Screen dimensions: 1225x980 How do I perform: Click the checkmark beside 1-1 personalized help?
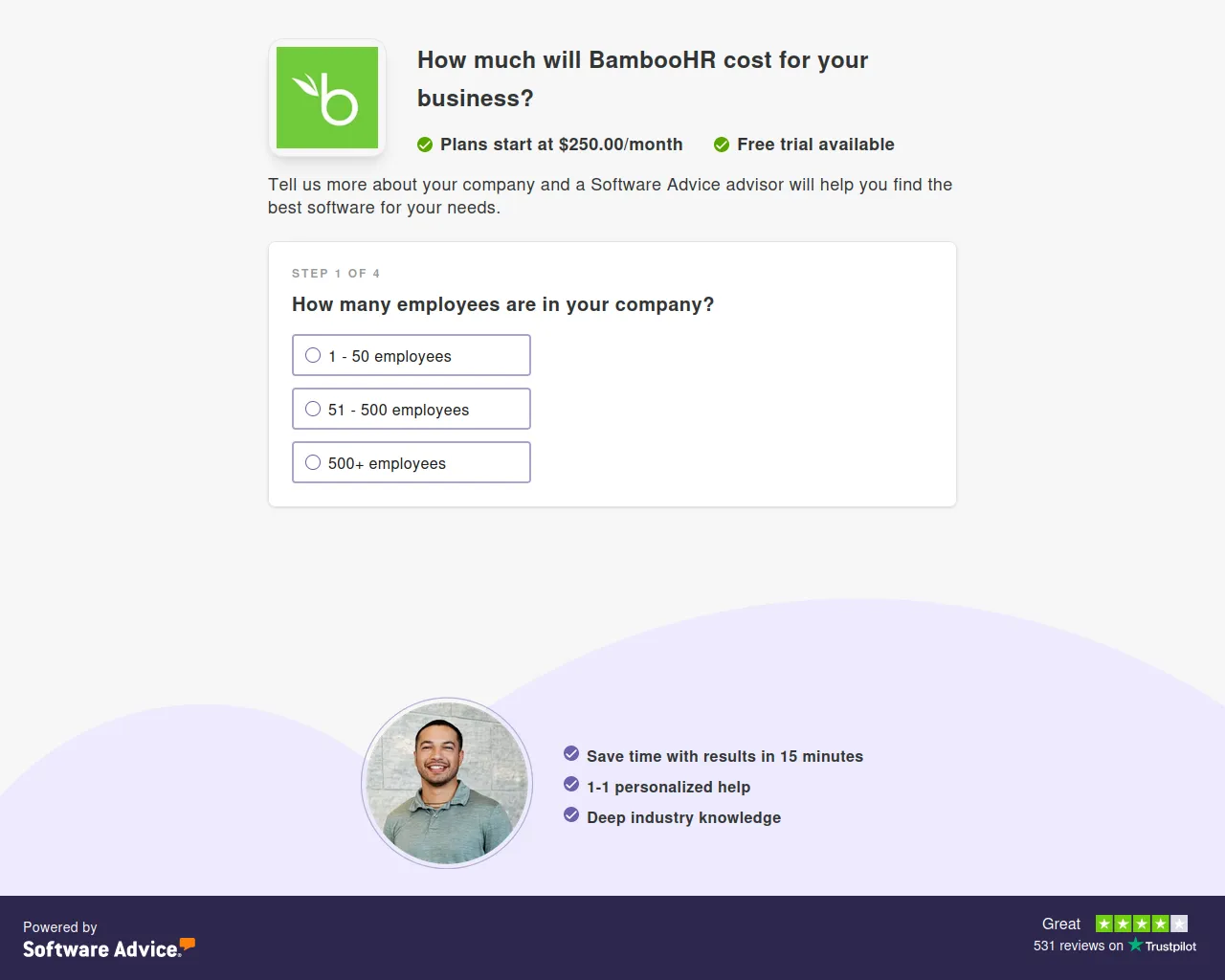coord(571,784)
